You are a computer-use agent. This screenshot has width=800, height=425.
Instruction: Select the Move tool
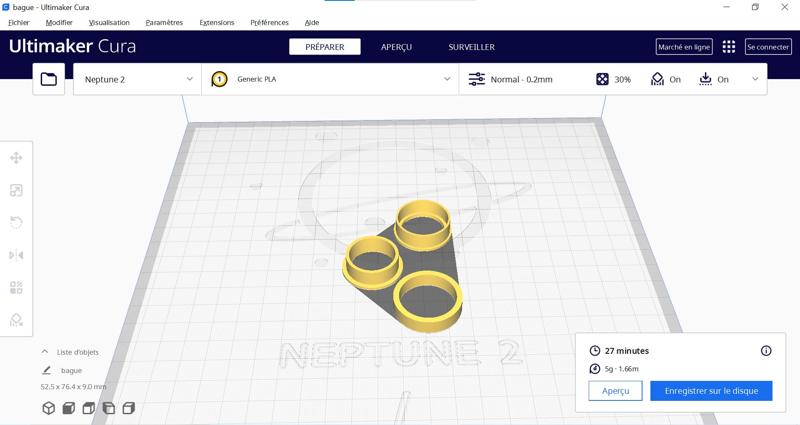(16, 158)
